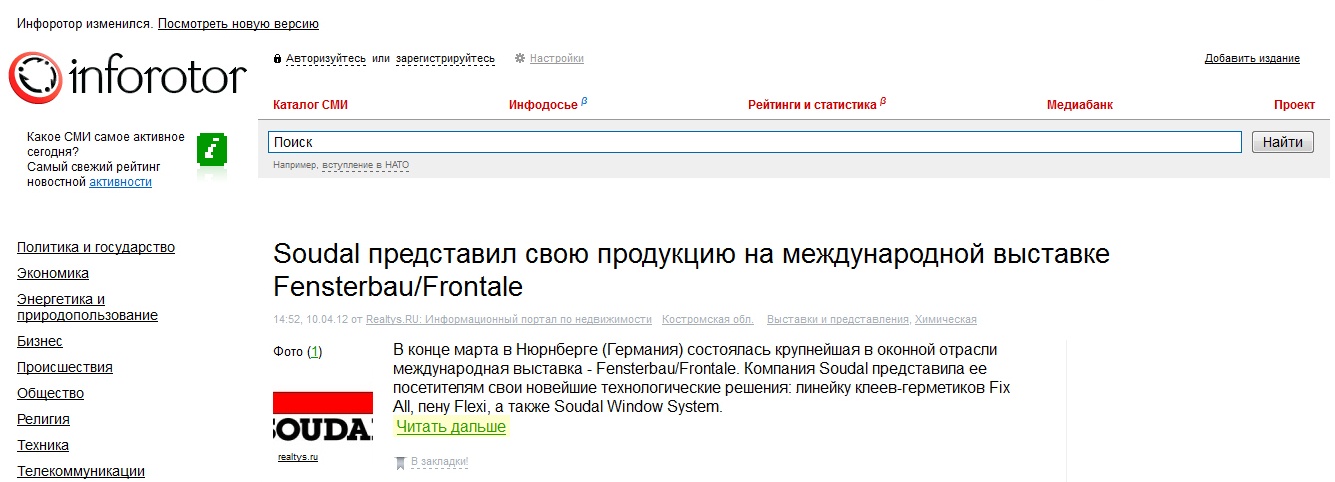Open the Медиабанк menu

1080,105
